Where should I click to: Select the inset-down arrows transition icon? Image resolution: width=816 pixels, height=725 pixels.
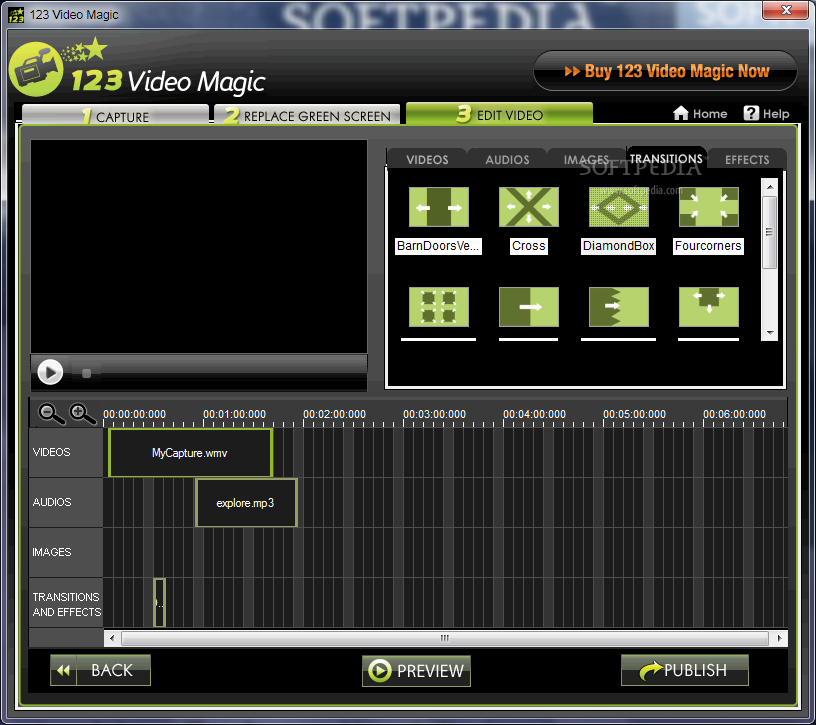point(709,307)
